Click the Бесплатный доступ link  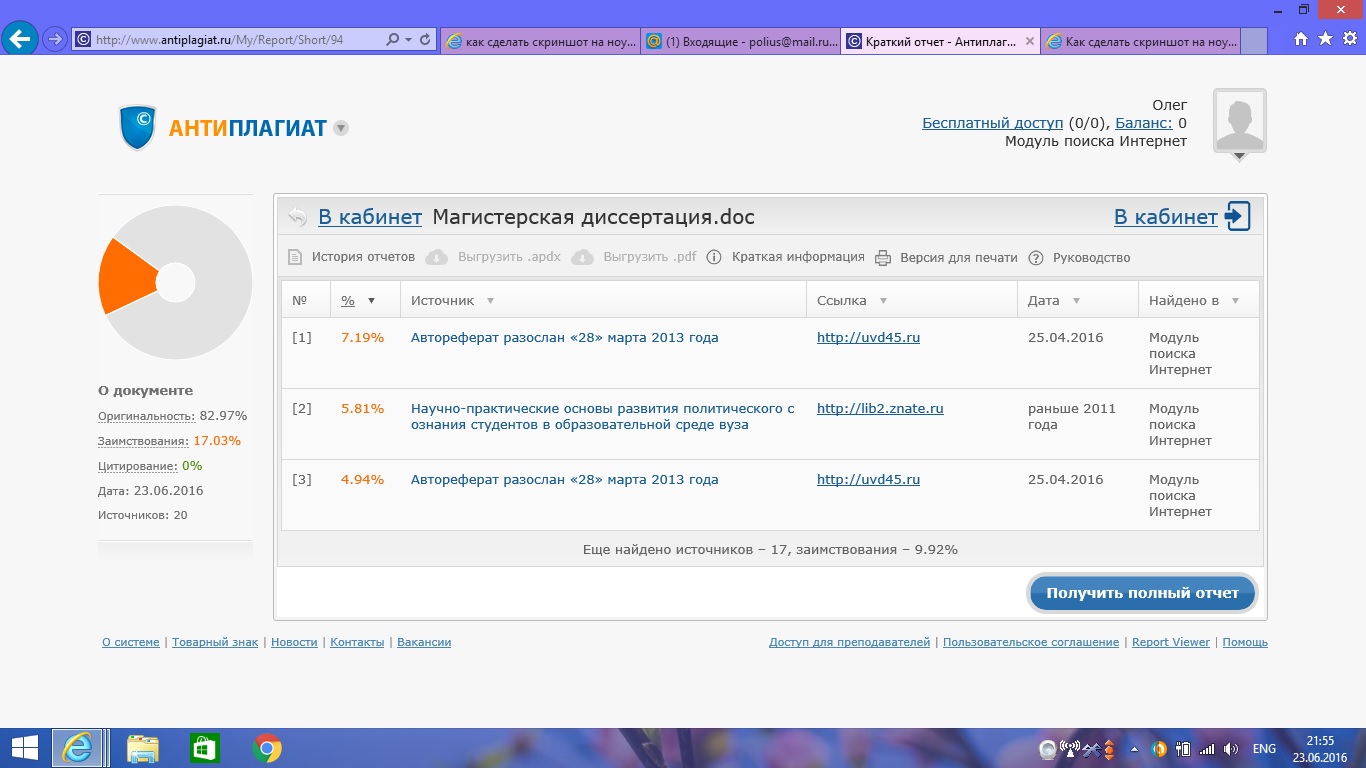tap(992, 123)
